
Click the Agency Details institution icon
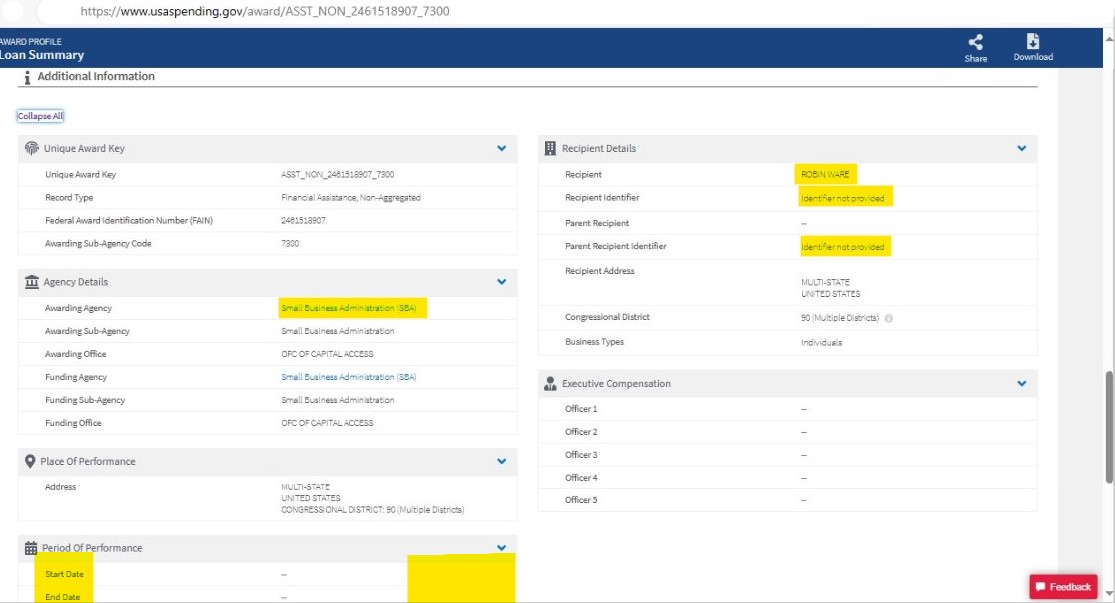31,282
